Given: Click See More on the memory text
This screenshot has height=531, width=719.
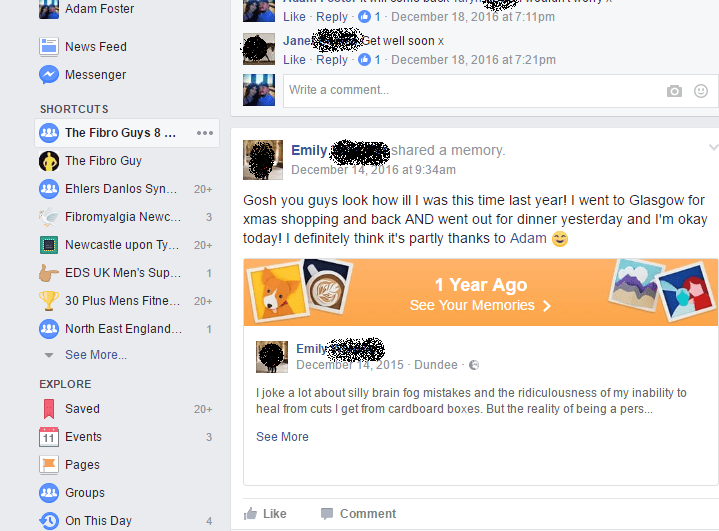Looking at the screenshot, I should [x=282, y=437].
